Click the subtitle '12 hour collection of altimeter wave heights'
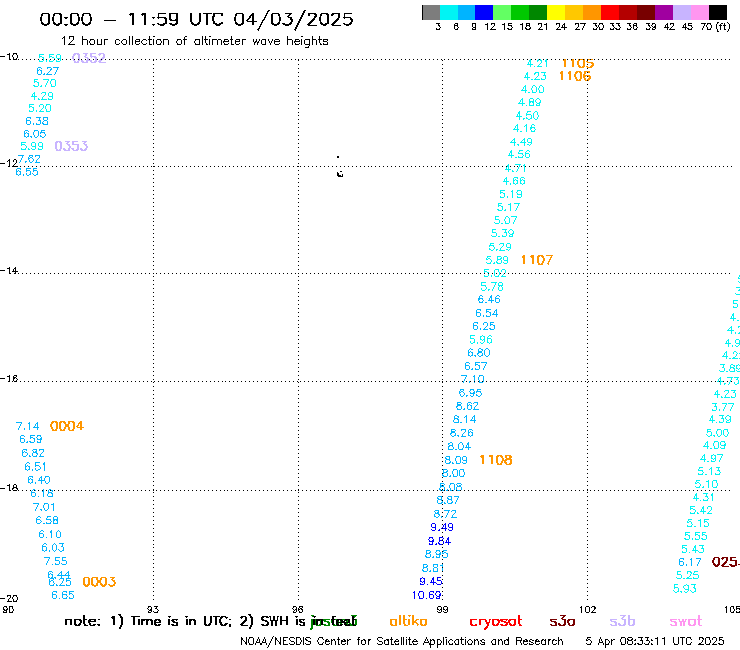The height and width of the screenshot is (650, 740). point(194,41)
